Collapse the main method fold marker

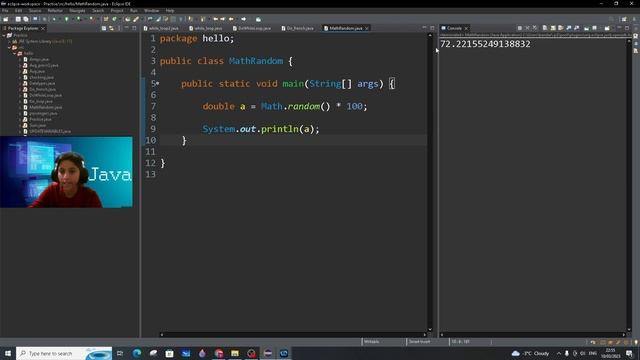(x=158, y=83)
